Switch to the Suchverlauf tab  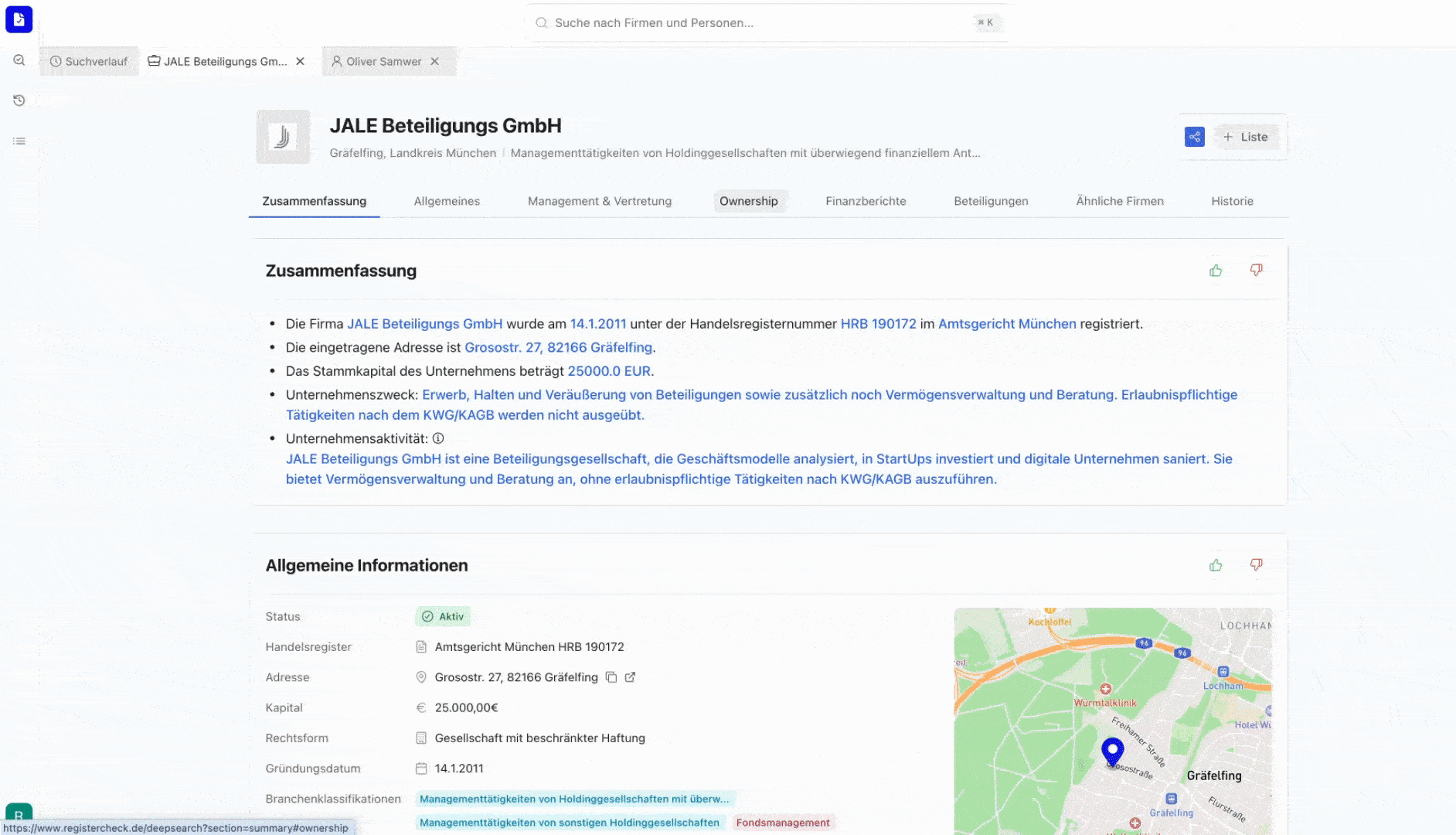tap(89, 61)
